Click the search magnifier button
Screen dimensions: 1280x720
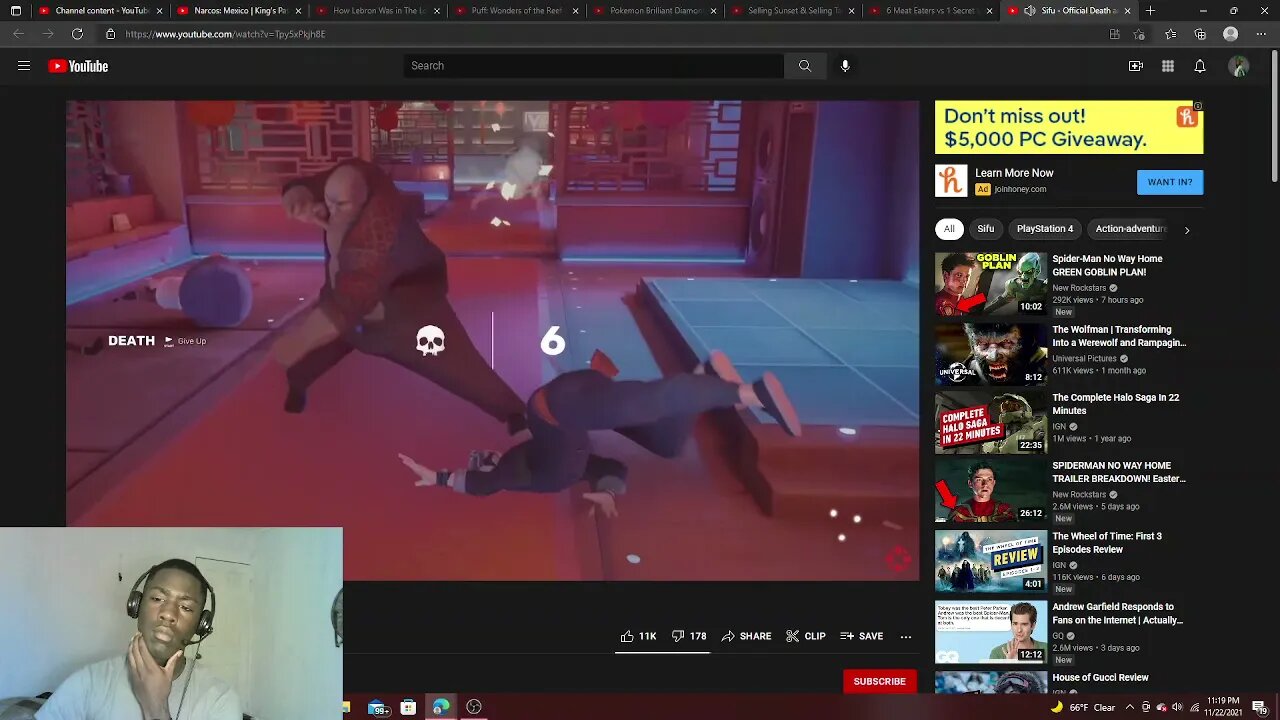805,66
